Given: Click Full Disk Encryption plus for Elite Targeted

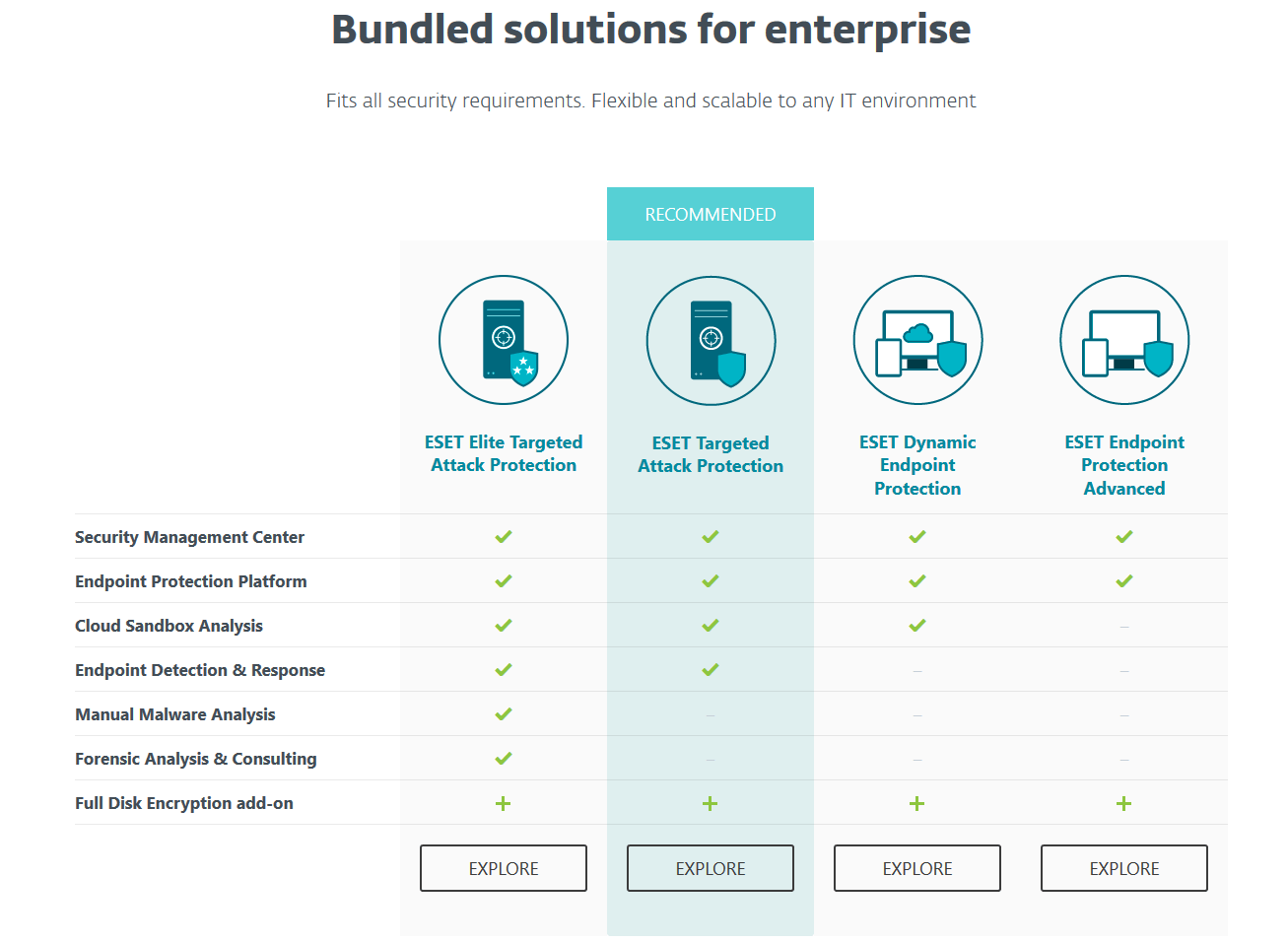Looking at the screenshot, I should (x=504, y=804).
